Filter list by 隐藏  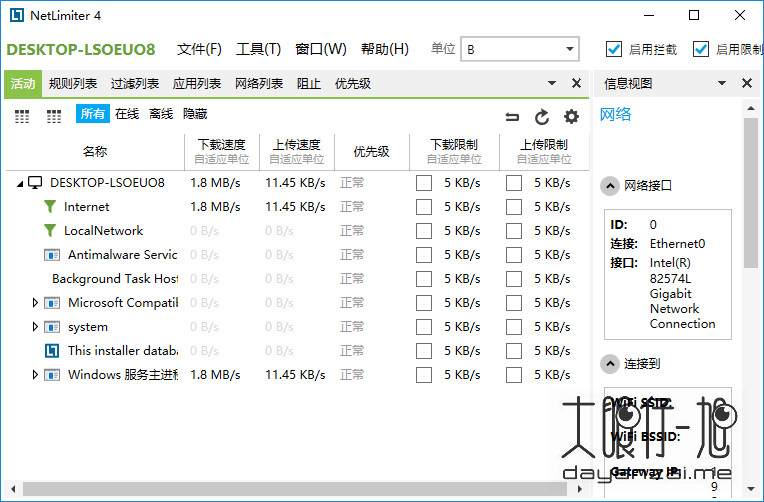pyautogui.click(x=195, y=114)
